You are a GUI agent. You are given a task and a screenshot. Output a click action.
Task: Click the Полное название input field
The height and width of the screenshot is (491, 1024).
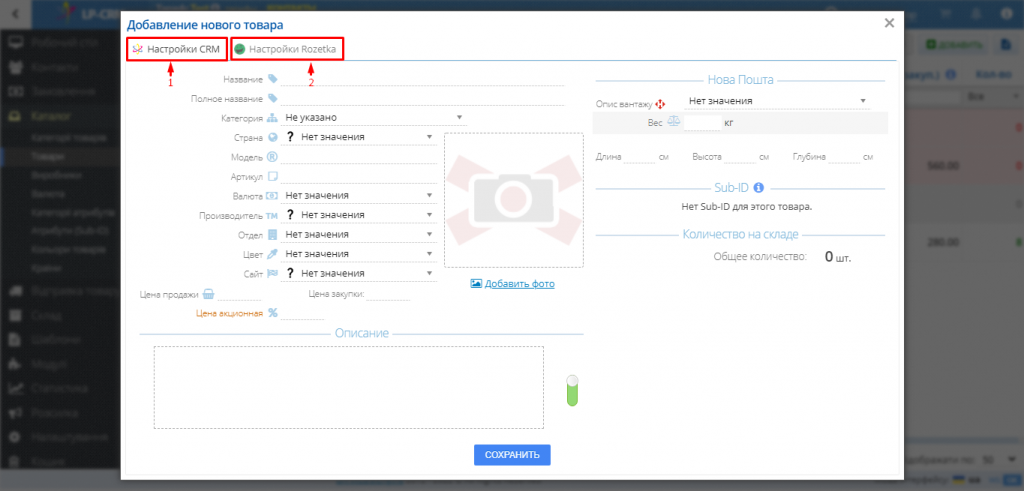pos(422,99)
